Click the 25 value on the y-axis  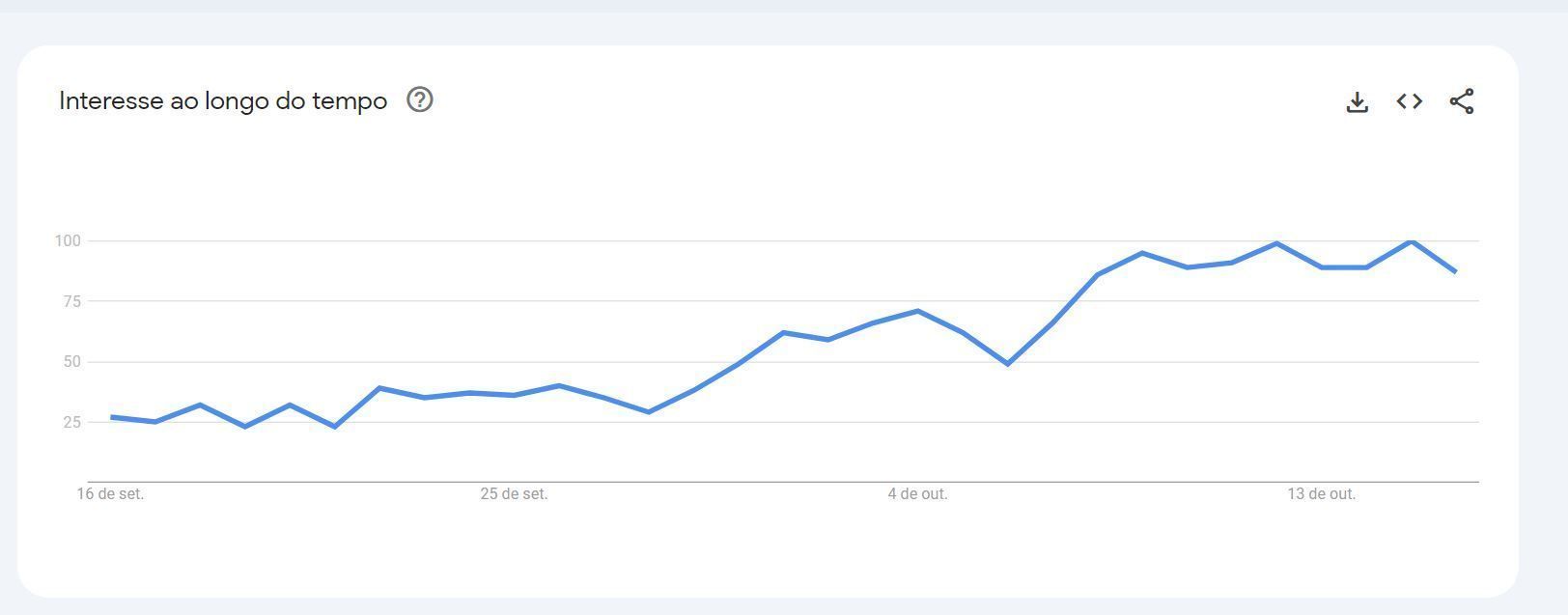(x=72, y=422)
